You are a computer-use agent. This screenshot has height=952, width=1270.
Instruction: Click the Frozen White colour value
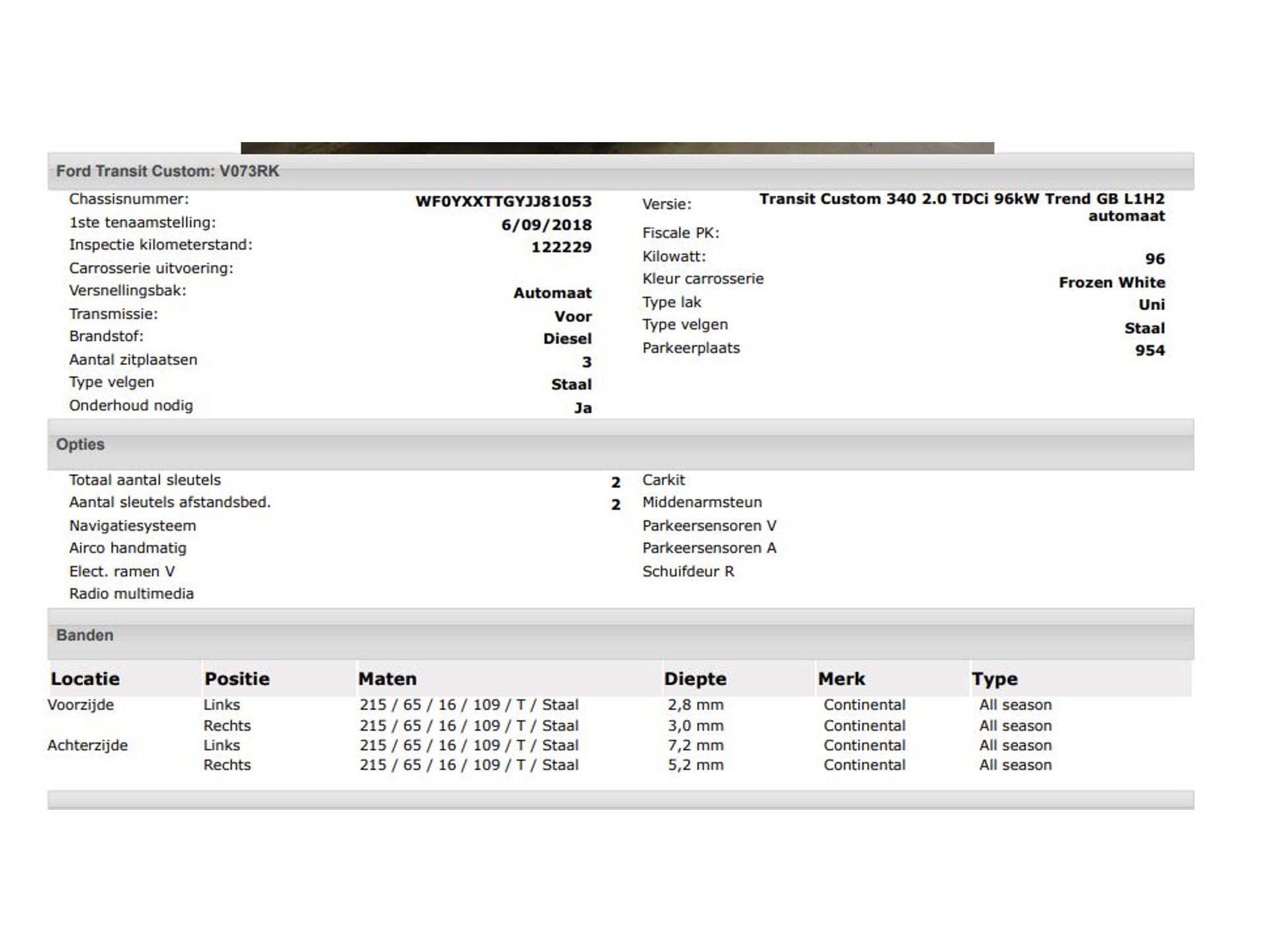click(1111, 282)
